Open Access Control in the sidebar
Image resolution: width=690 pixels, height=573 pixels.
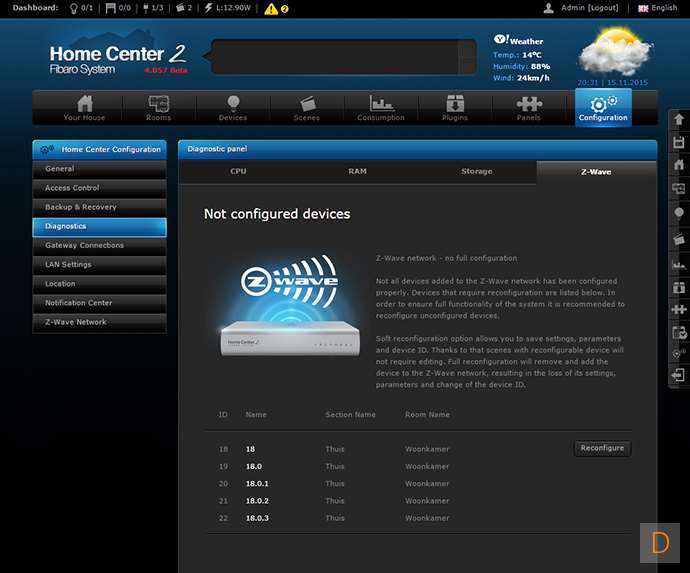[72, 188]
